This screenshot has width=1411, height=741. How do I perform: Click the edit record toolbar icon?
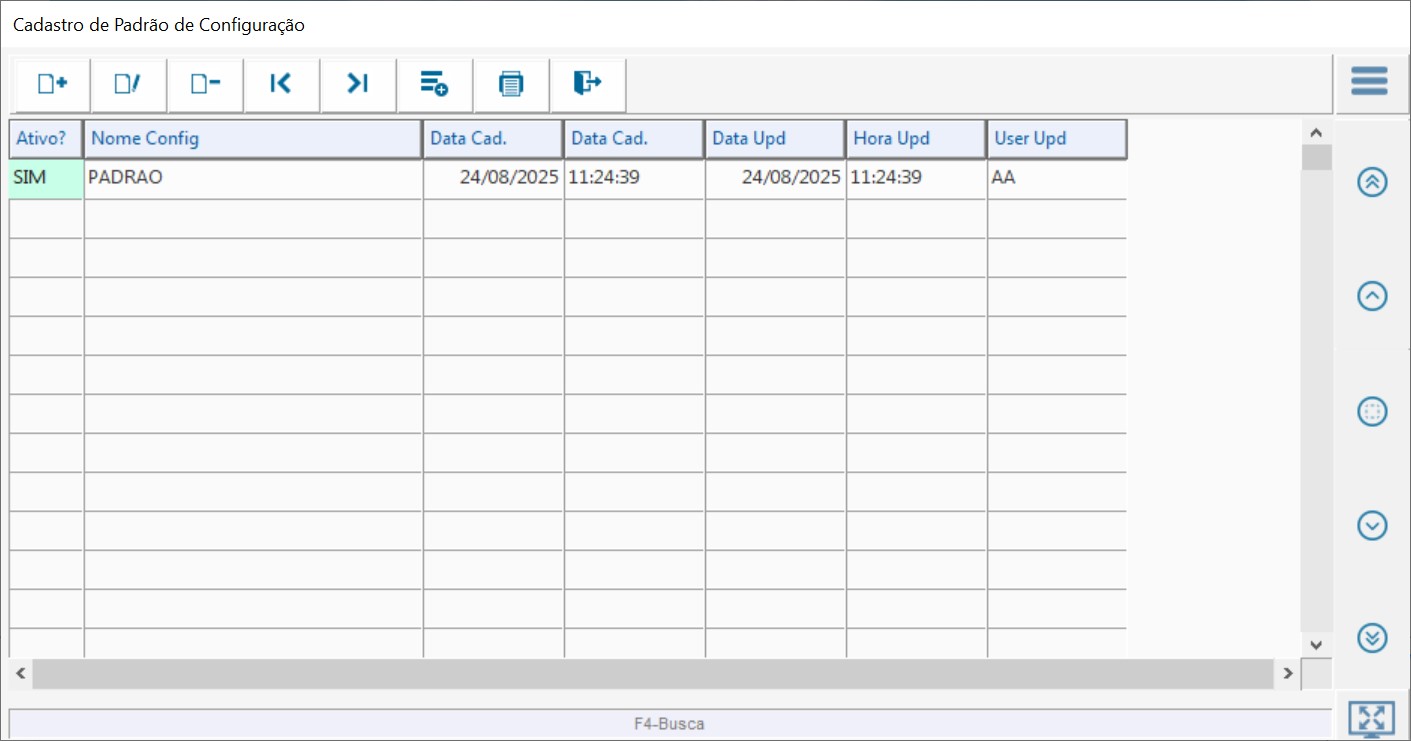tap(128, 84)
